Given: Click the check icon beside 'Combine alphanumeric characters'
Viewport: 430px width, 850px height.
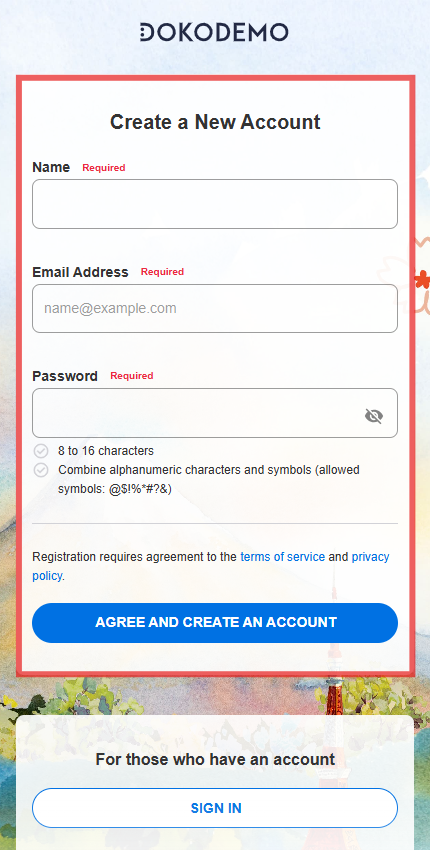Looking at the screenshot, I should coord(41,470).
